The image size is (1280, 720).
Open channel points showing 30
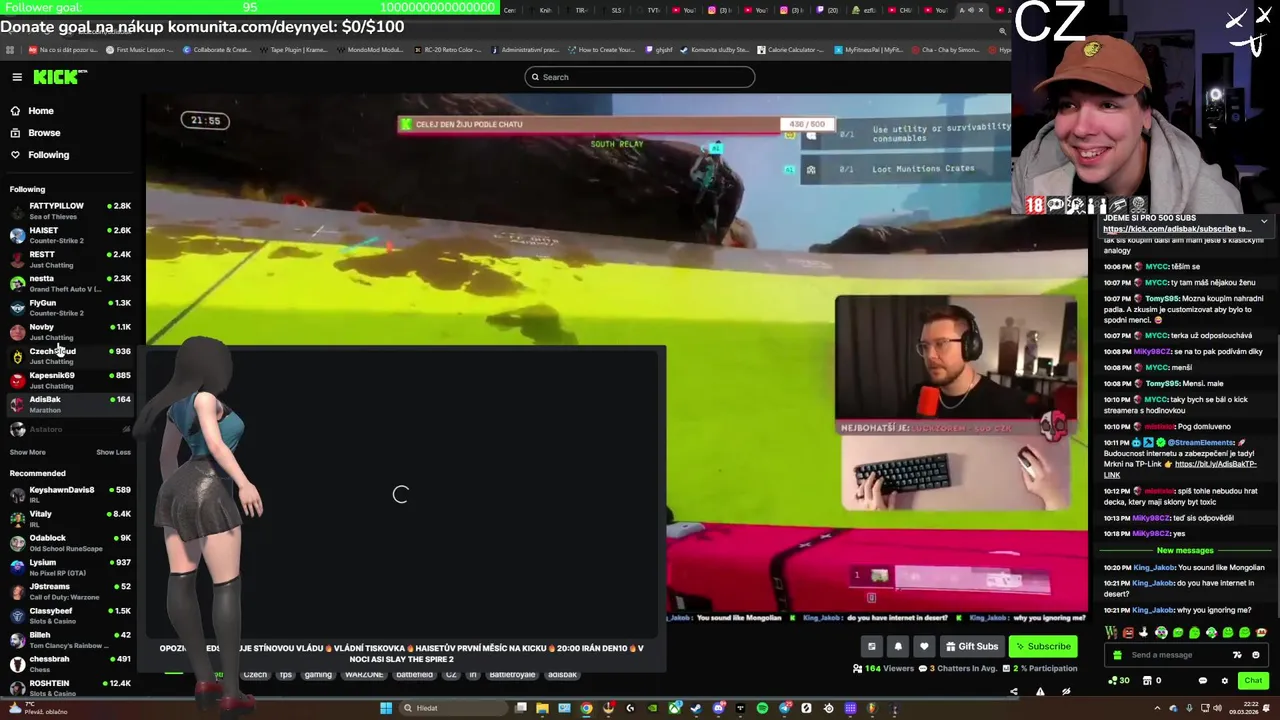pos(1120,681)
